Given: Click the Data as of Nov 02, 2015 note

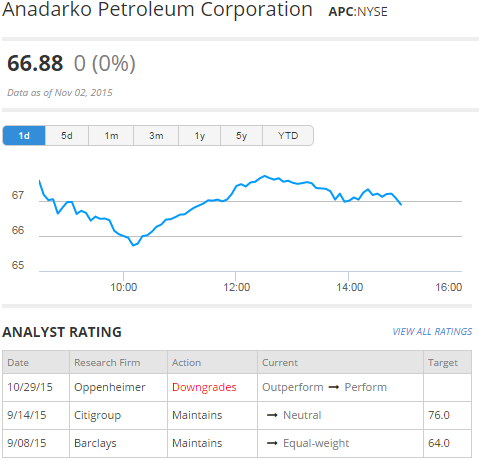Looking at the screenshot, I should coord(60,93).
